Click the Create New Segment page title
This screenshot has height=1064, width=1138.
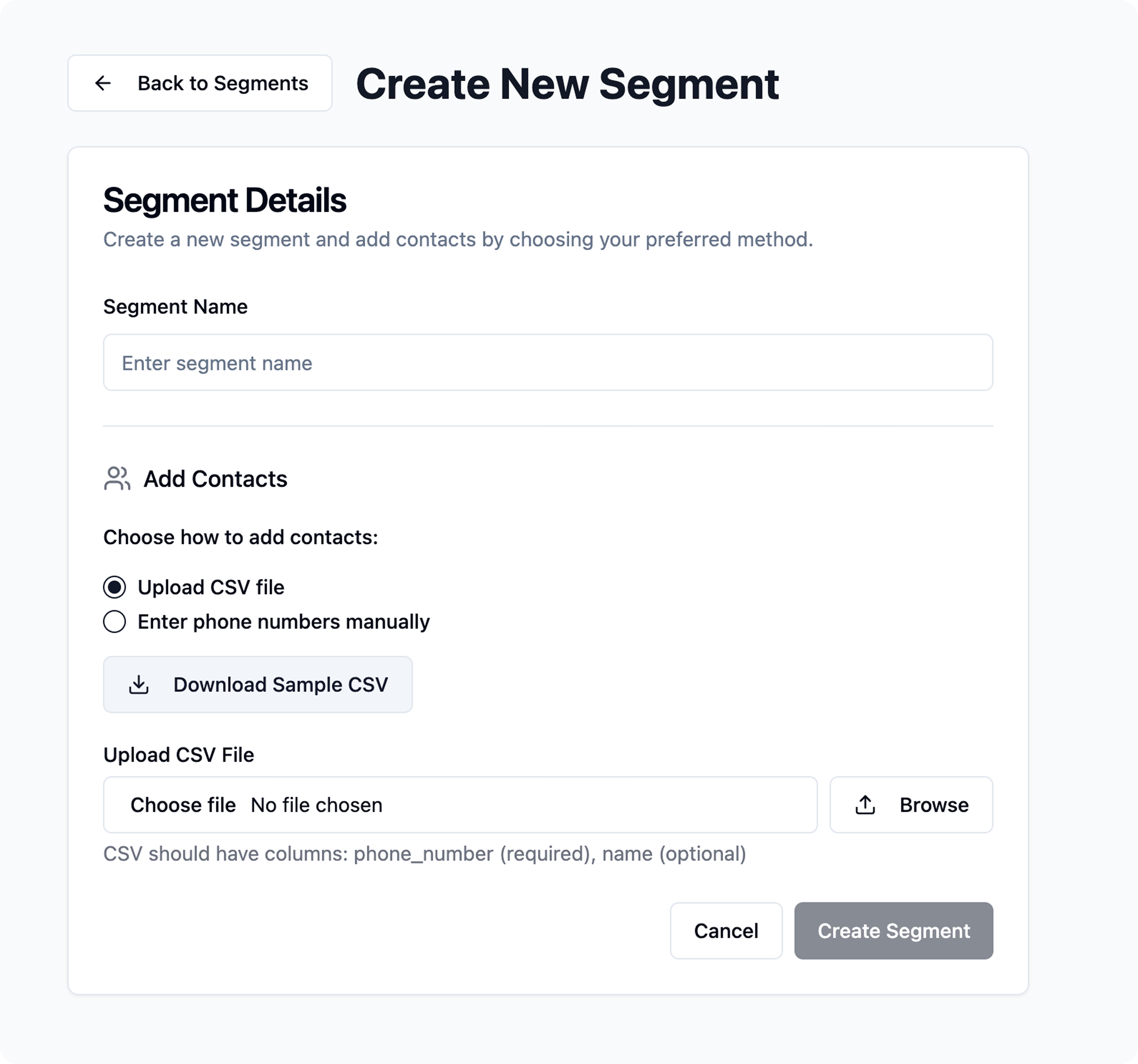(567, 84)
